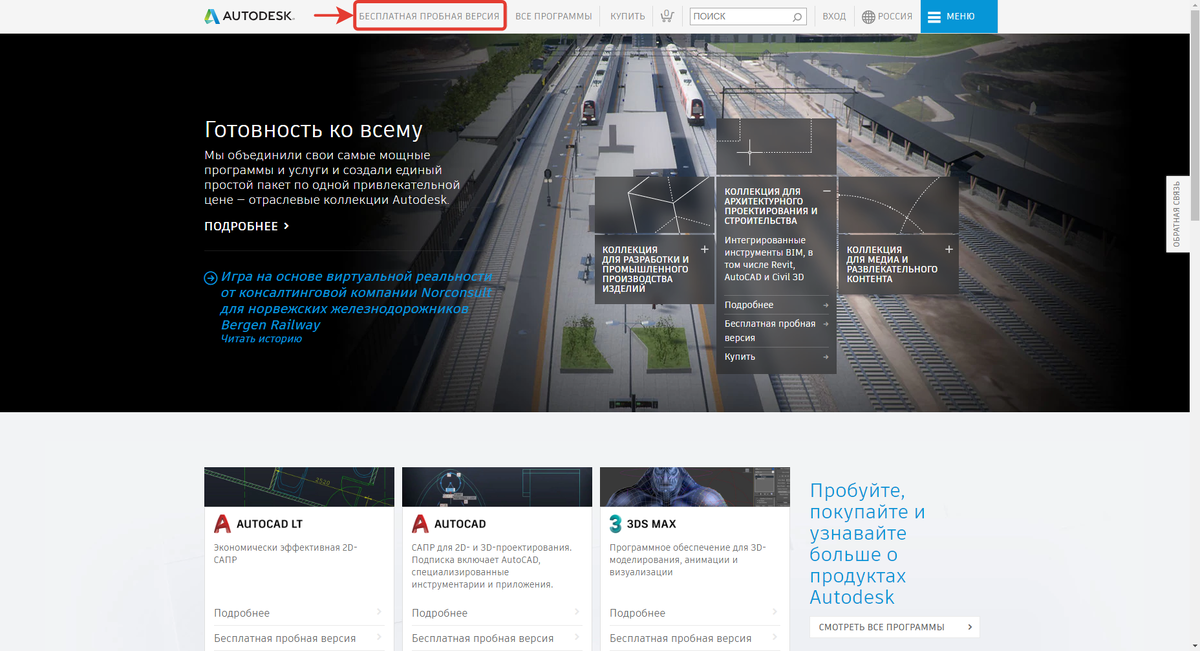Viewport: 1200px width, 651px height.
Task: Click the search magnifier icon
Action: point(795,16)
